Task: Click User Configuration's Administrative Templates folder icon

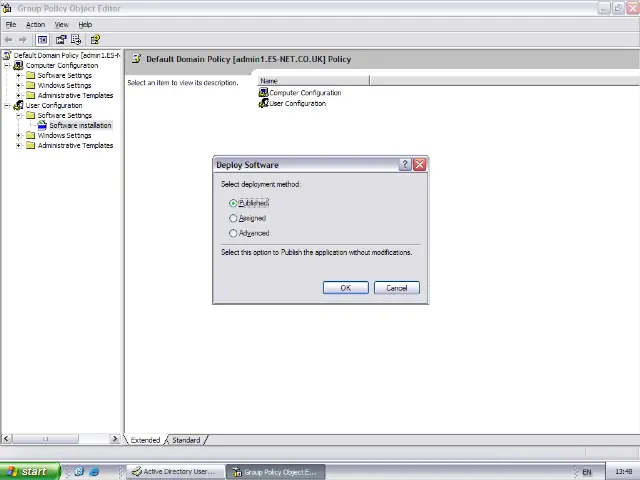Action: pyautogui.click(x=31, y=145)
